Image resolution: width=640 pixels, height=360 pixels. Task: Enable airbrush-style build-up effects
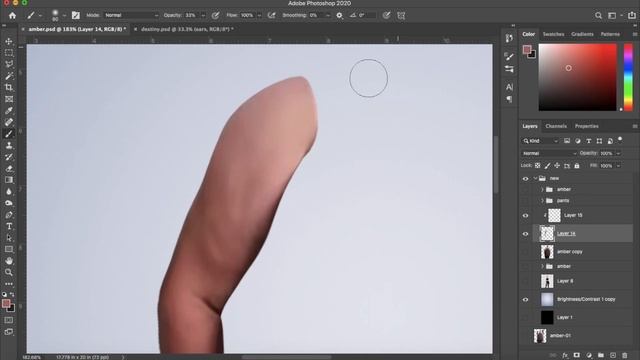coord(271,16)
